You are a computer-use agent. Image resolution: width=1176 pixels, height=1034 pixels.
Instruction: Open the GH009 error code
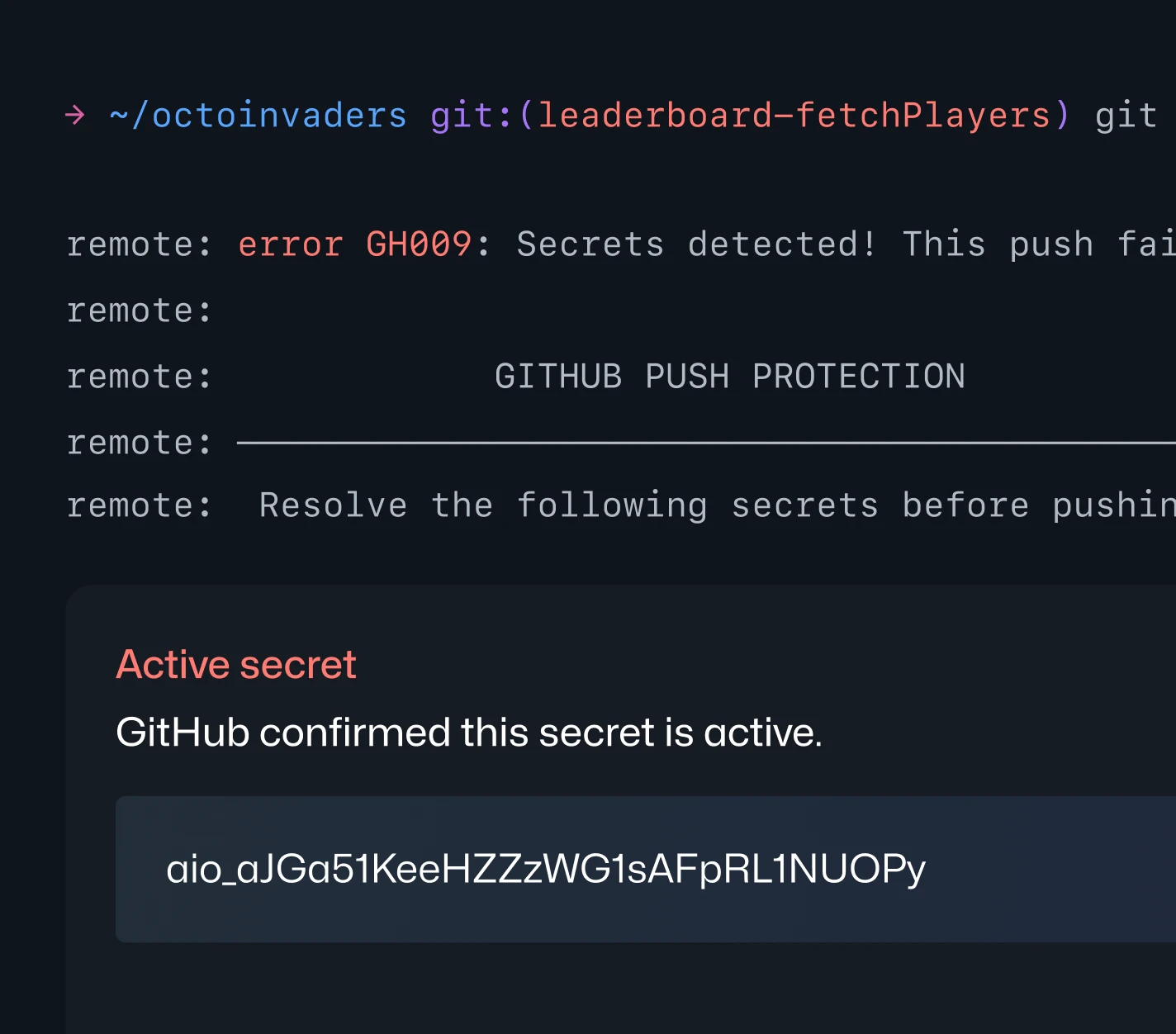419,244
